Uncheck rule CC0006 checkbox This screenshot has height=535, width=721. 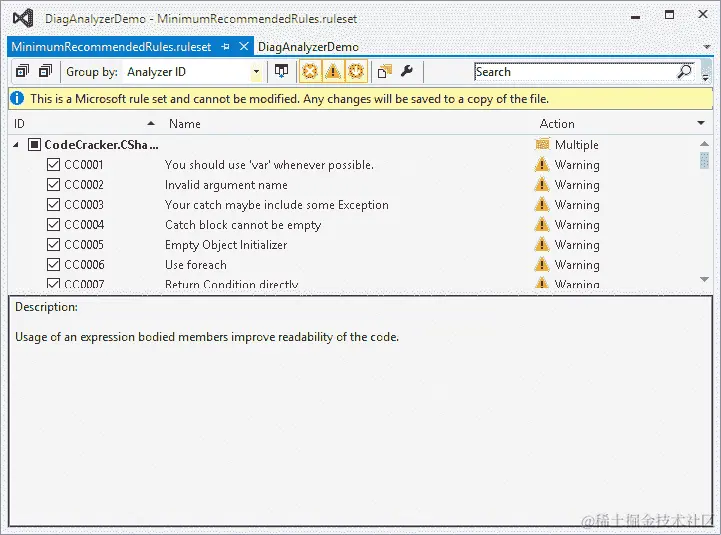tap(53, 265)
